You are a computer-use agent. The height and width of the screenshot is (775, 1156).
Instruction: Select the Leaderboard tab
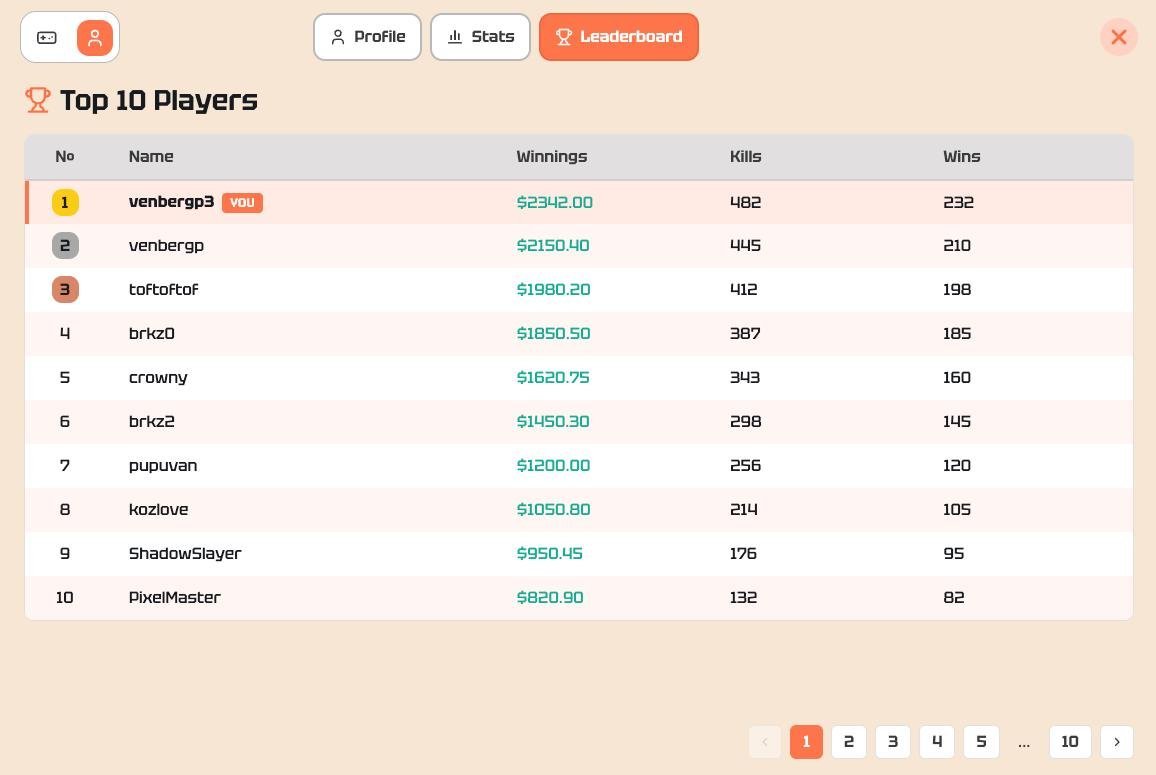pyautogui.click(x=619, y=37)
